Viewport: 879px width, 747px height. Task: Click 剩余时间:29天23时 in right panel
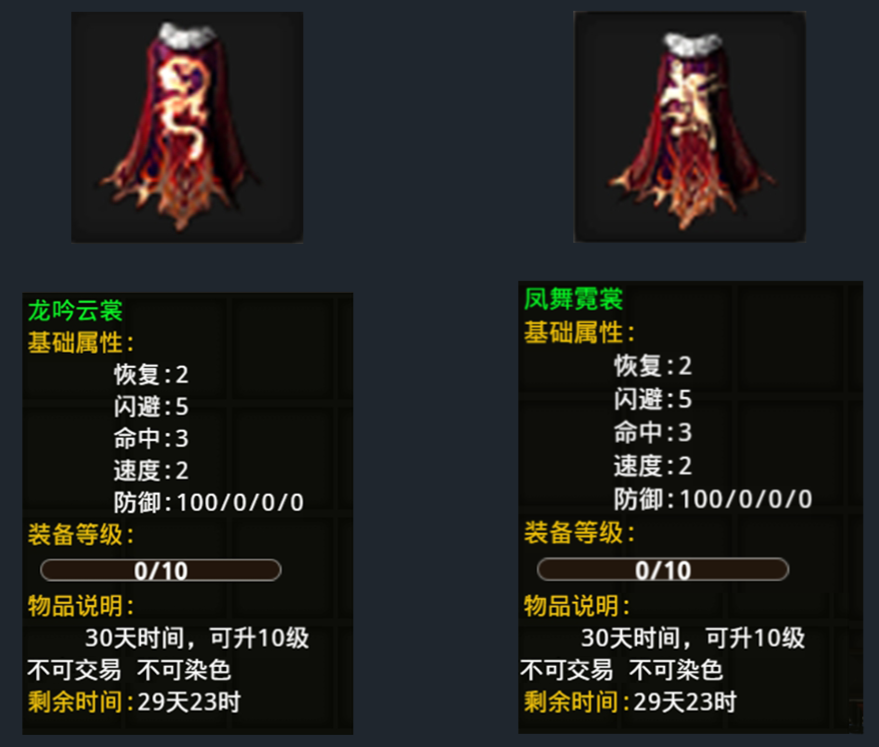(630, 702)
